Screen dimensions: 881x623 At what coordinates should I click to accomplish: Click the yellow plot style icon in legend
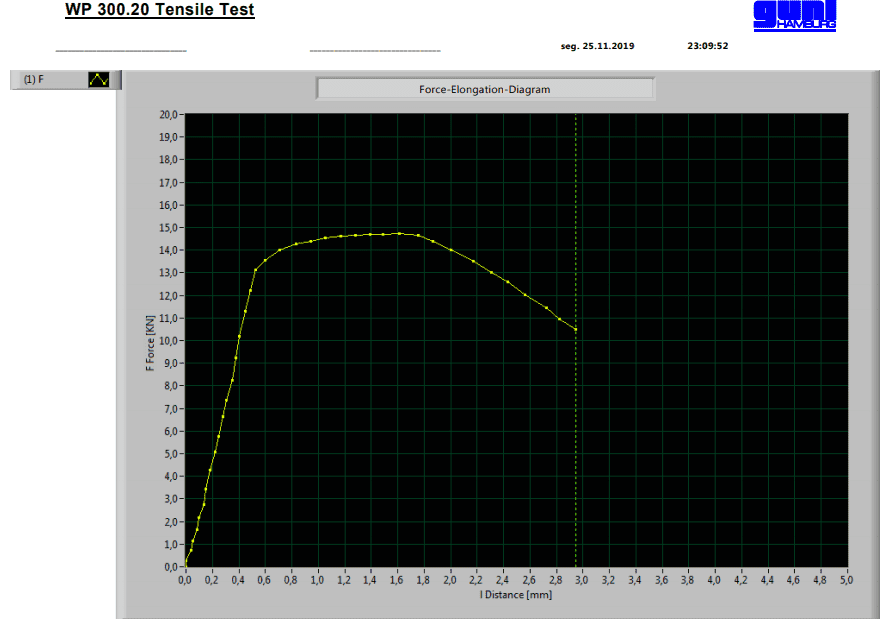98,79
